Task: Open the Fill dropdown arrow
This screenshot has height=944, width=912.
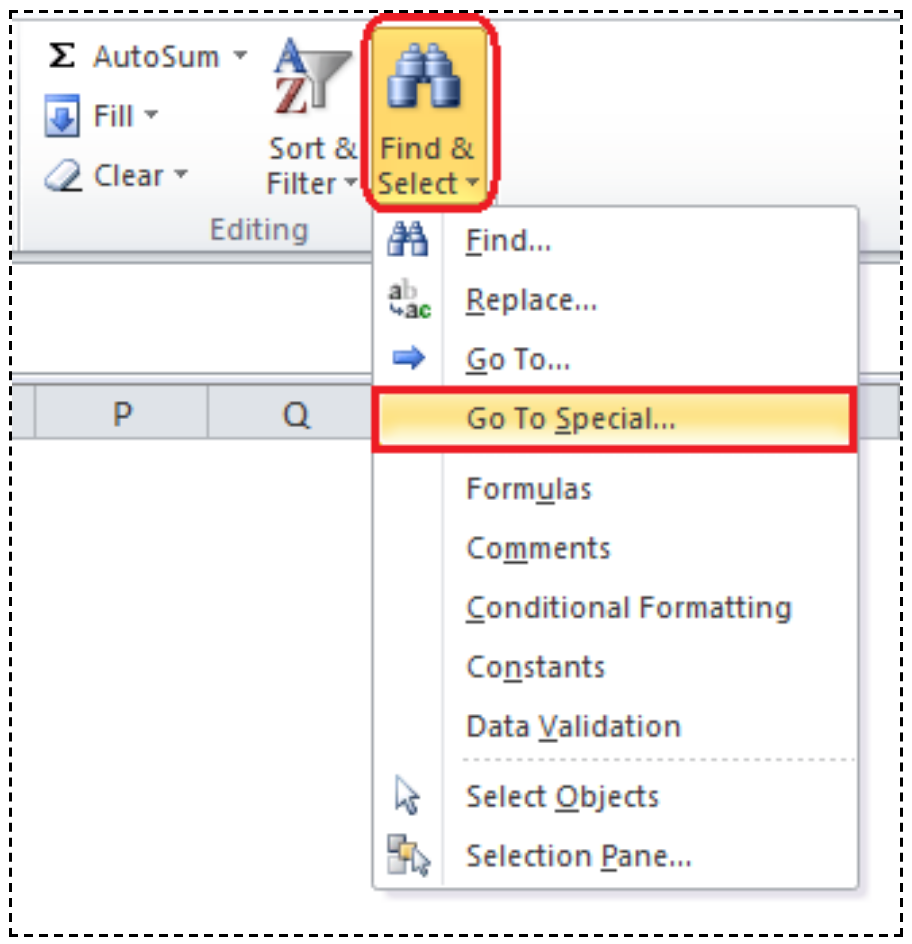Action: [152, 116]
